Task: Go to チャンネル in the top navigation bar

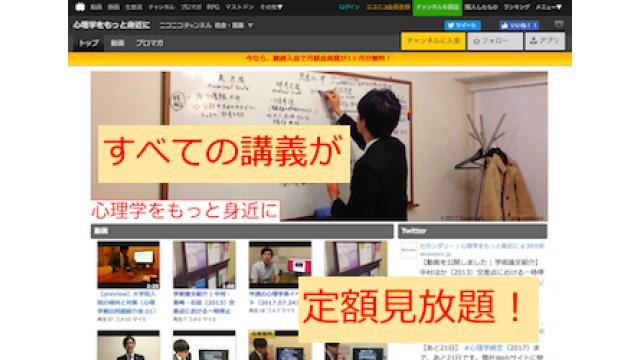Action: point(161,7)
